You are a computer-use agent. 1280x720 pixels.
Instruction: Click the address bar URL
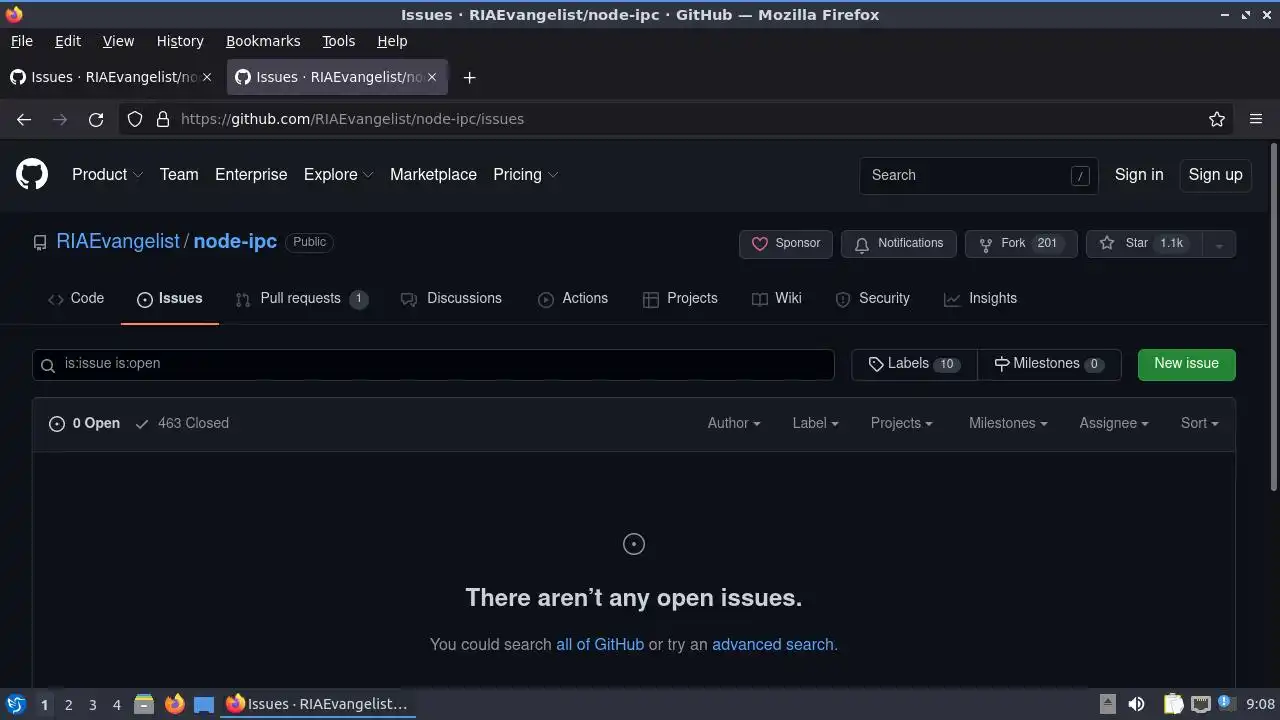352,119
